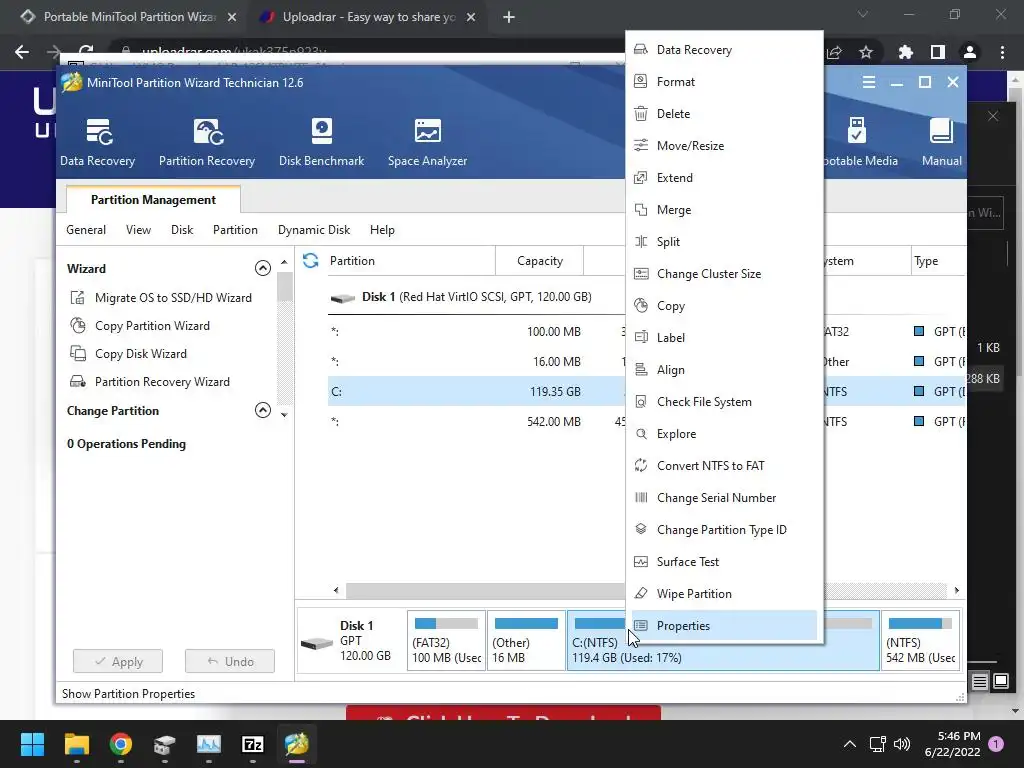The height and width of the screenshot is (768, 1024).
Task: Choose Format in context menu
Action: click(x=724, y=82)
